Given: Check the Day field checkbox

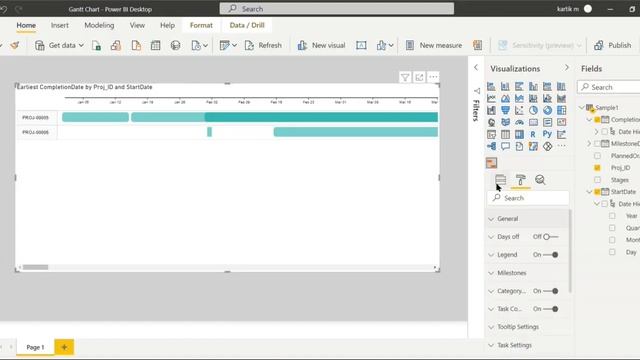Looking at the screenshot, I should click(x=612, y=252).
